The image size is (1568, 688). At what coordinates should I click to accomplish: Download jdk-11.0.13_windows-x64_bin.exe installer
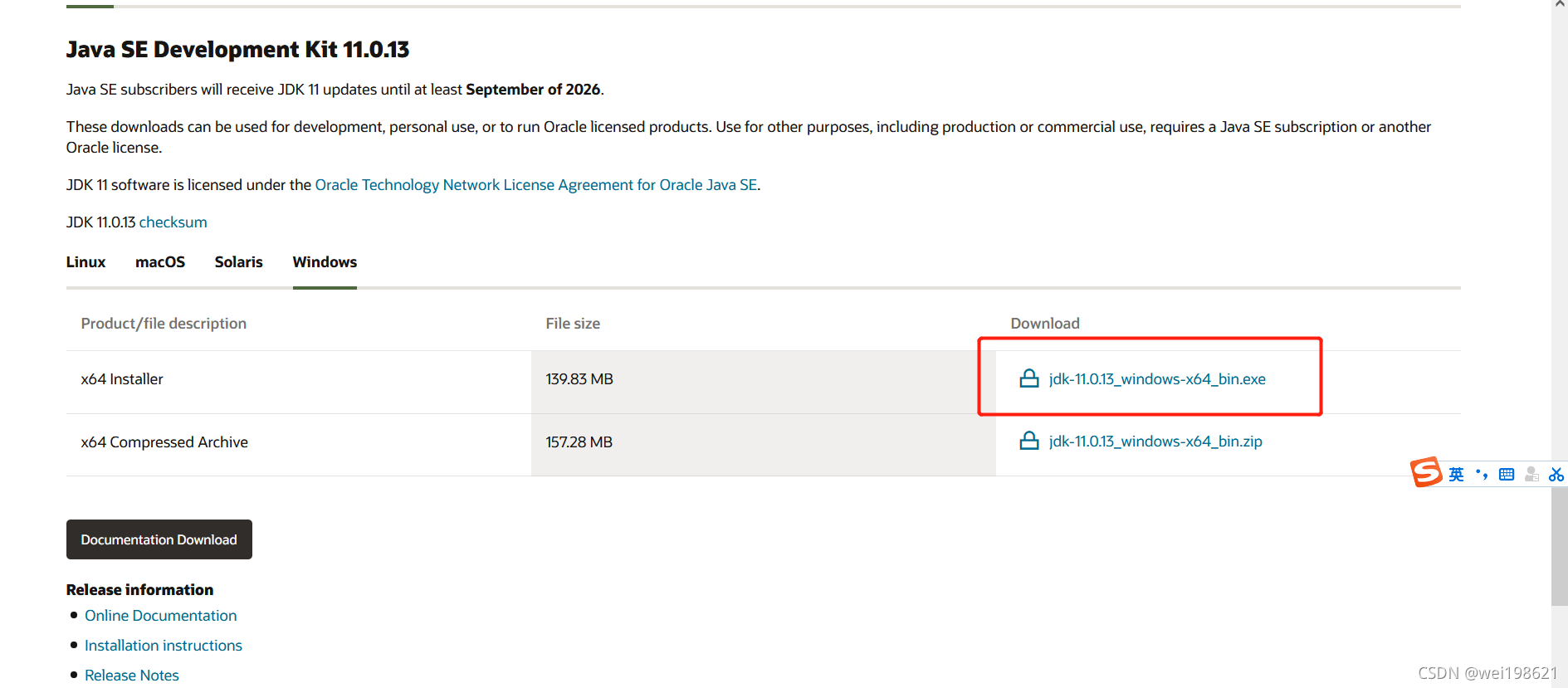click(x=1157, y=379)
